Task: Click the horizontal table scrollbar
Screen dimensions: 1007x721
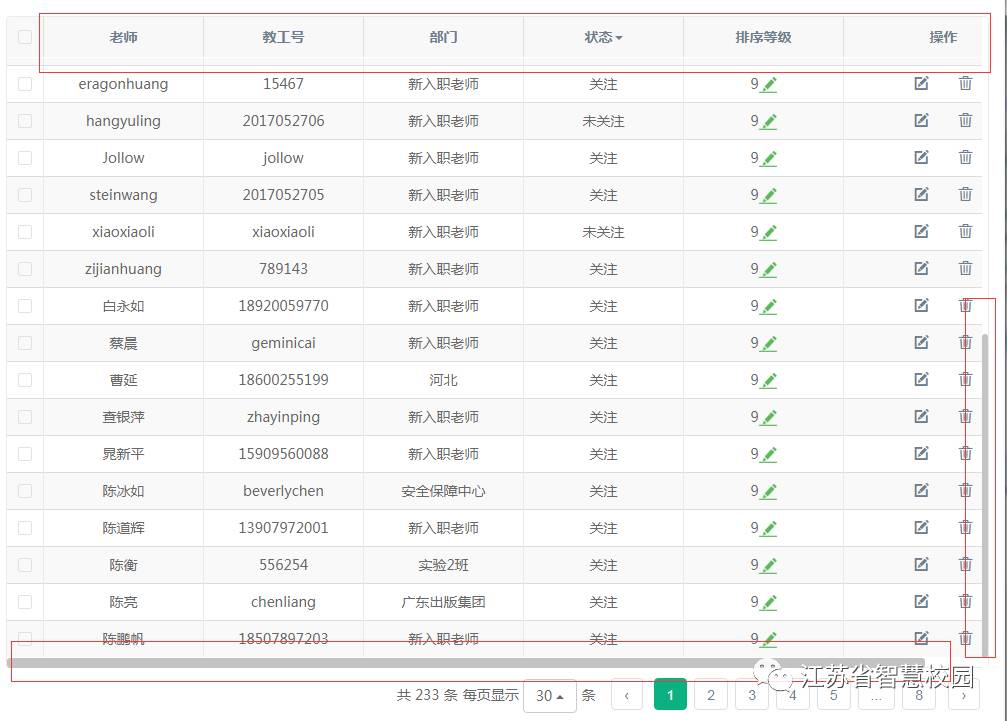Action: [x=466, y=663]
